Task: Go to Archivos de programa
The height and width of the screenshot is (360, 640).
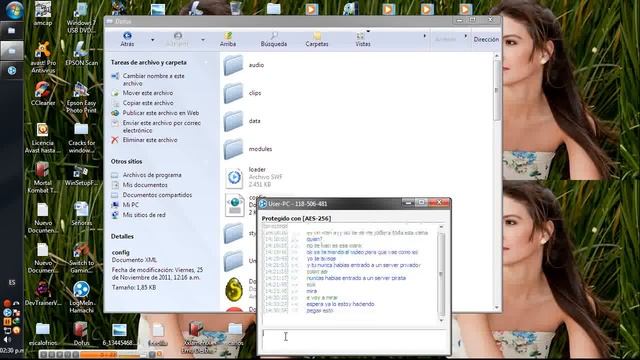Action: [152, 175]
